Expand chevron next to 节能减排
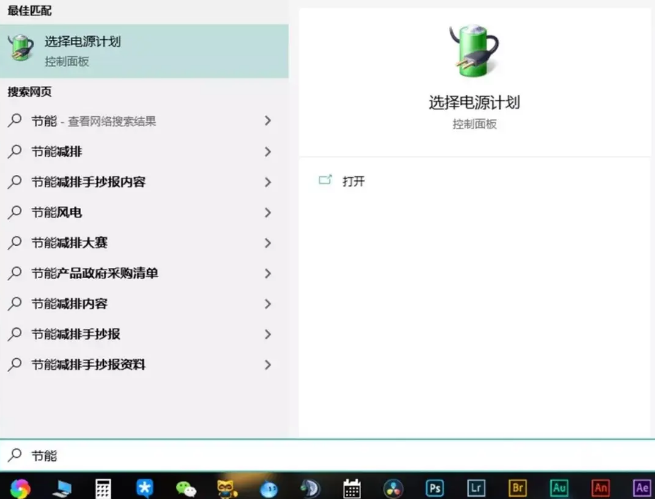This screenshot has width=669, height=499. coord(268,151)
